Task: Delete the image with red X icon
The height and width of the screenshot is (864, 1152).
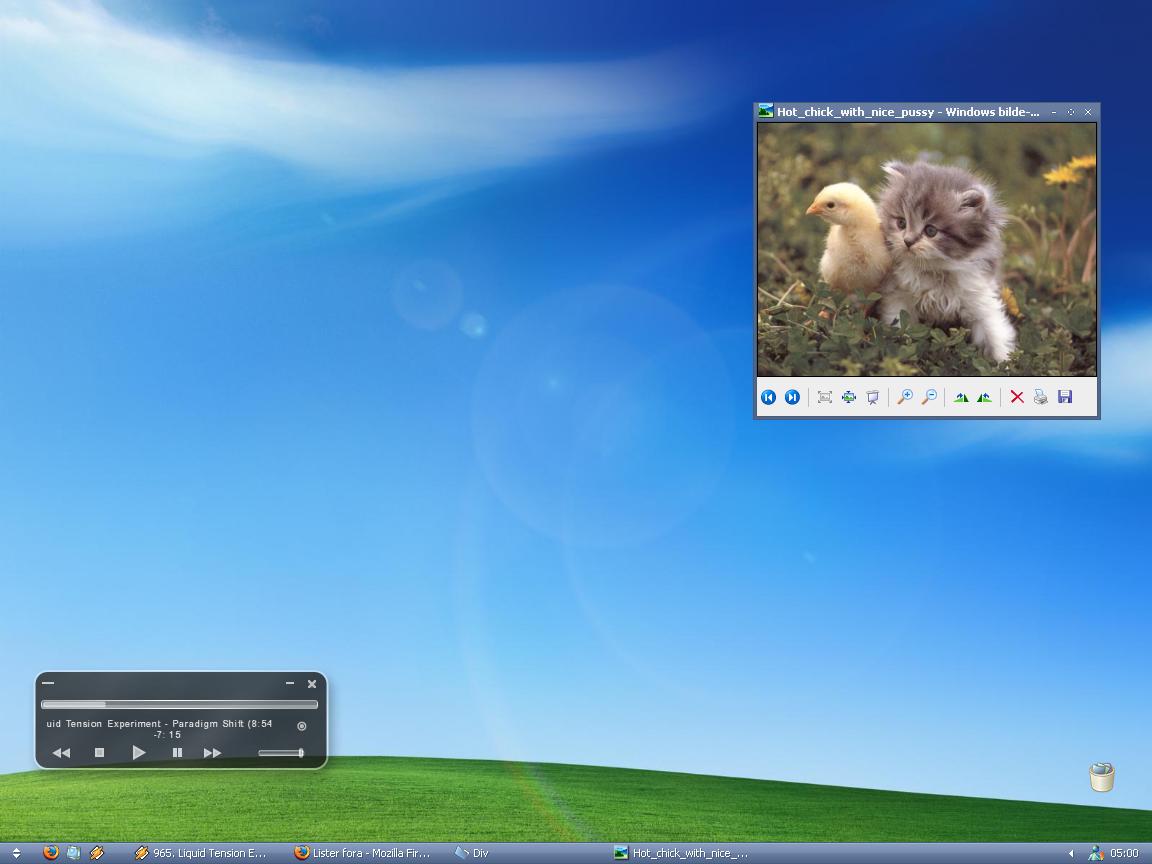Action: [x=1017, y=397]
